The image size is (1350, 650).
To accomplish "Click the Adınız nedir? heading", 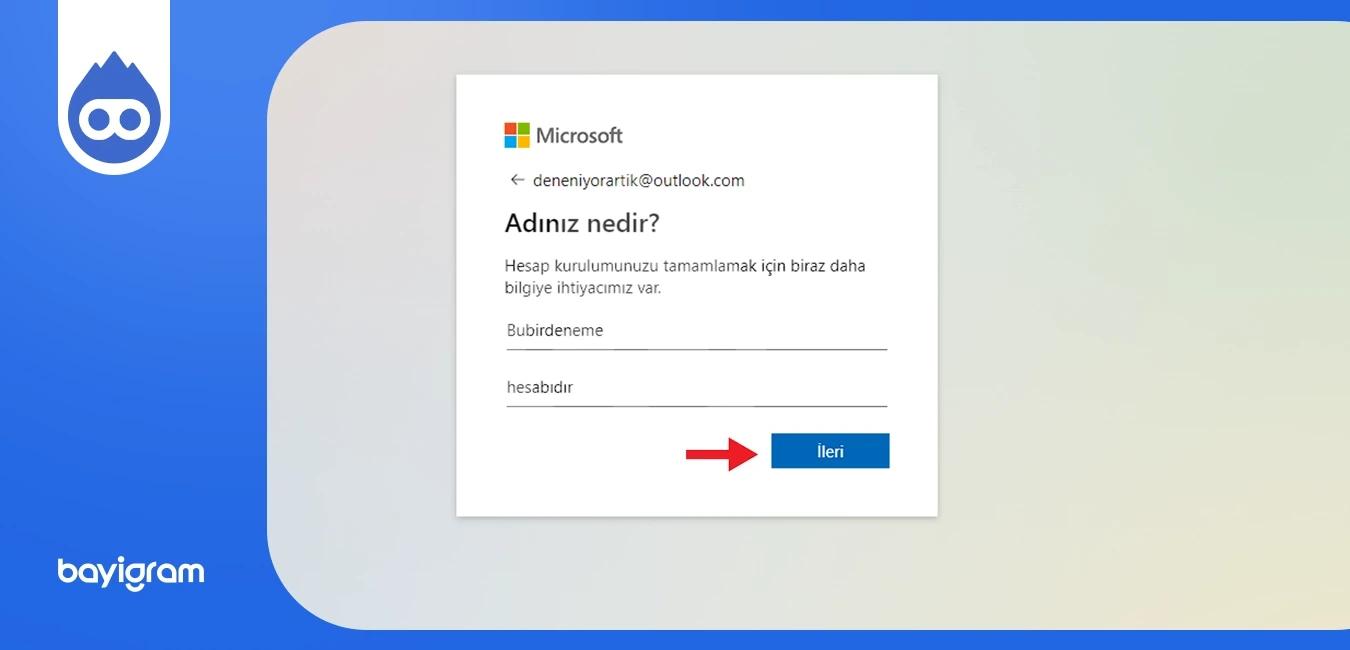I will [582, 223].
